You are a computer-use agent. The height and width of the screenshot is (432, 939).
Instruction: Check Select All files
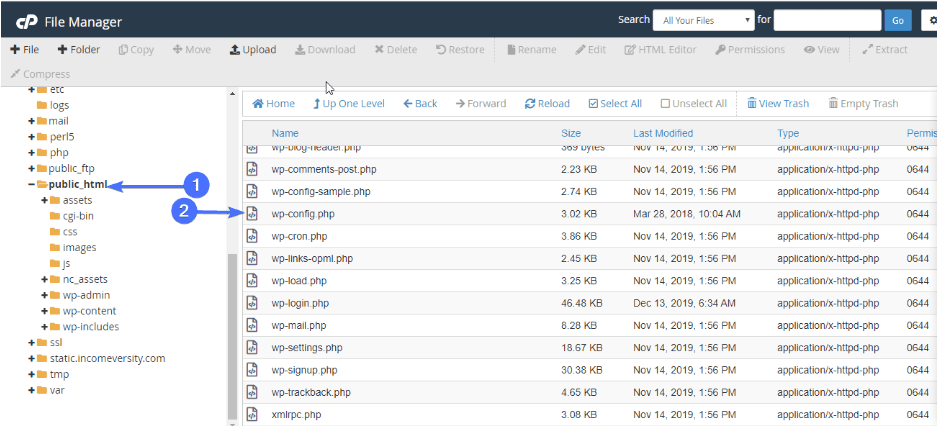tap(615, 104)
